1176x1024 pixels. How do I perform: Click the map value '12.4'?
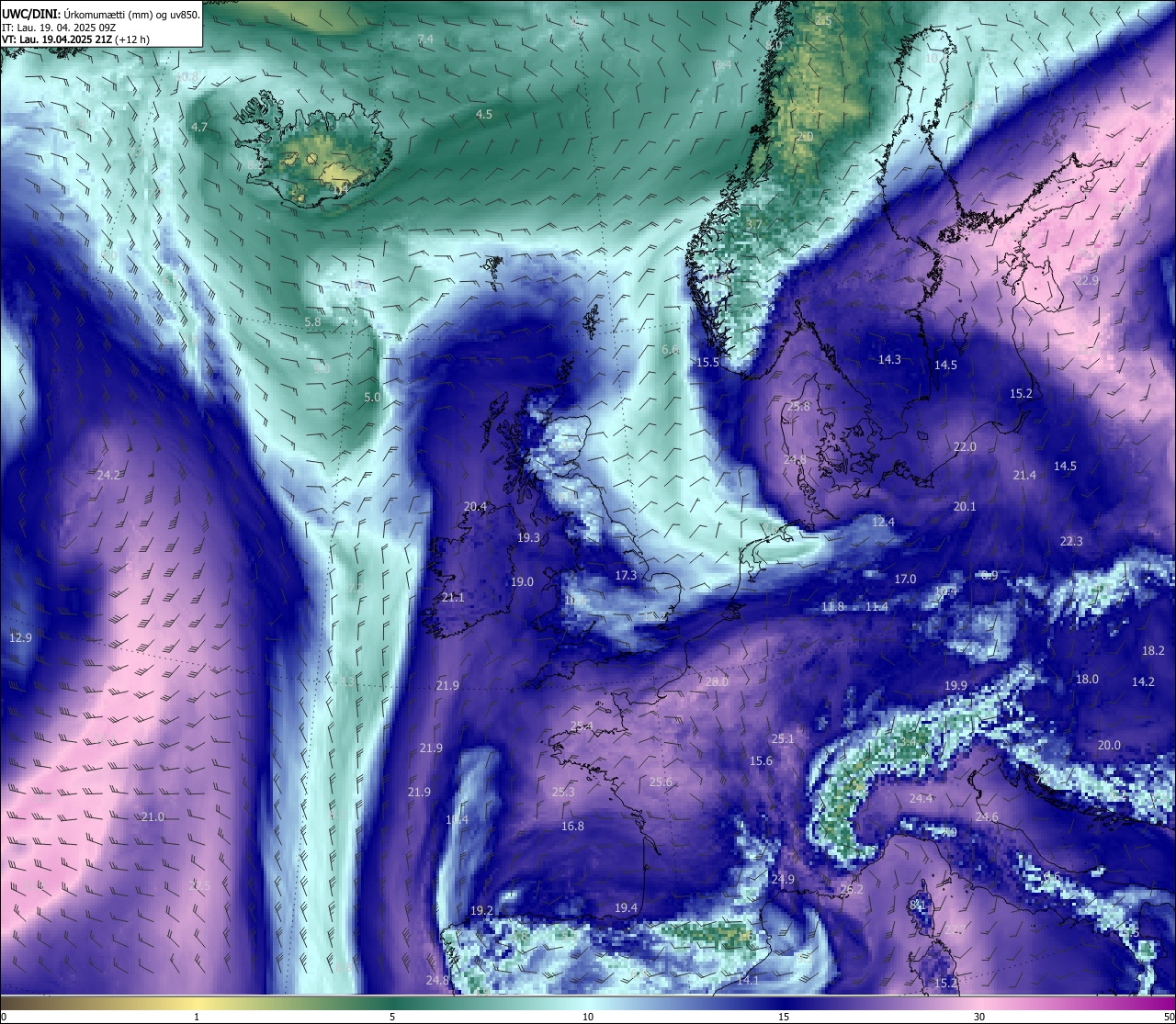[x=883, y=522]
